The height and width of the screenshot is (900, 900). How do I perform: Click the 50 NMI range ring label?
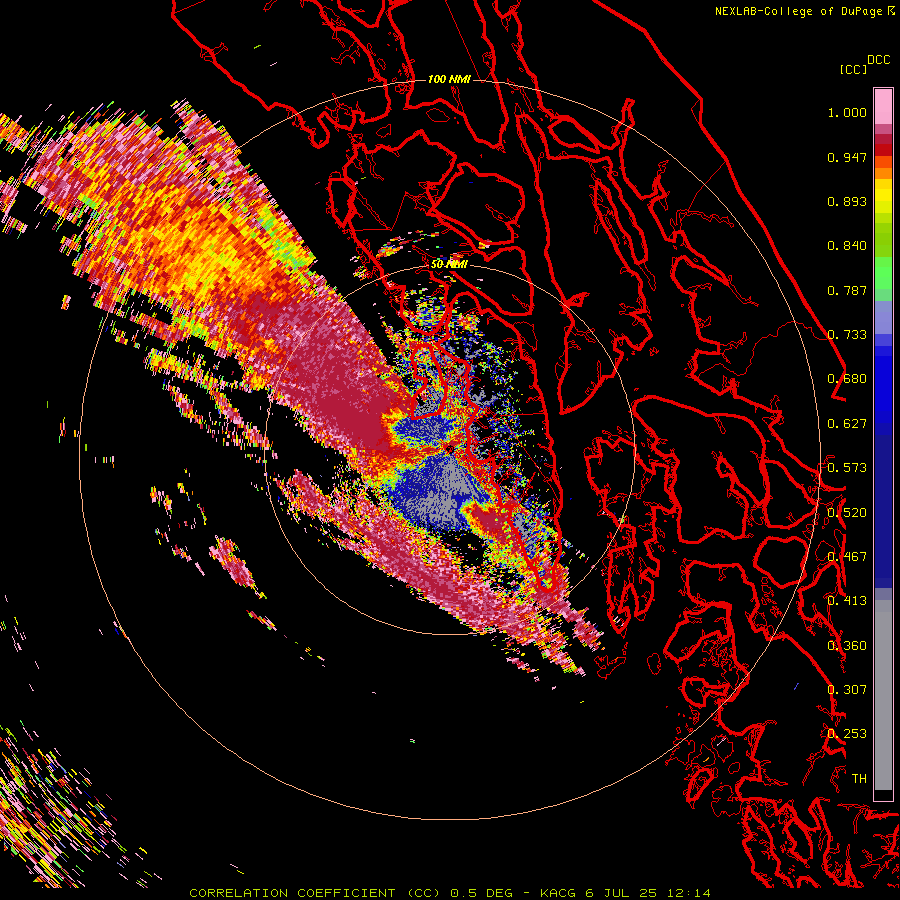(x=449, y=265)
